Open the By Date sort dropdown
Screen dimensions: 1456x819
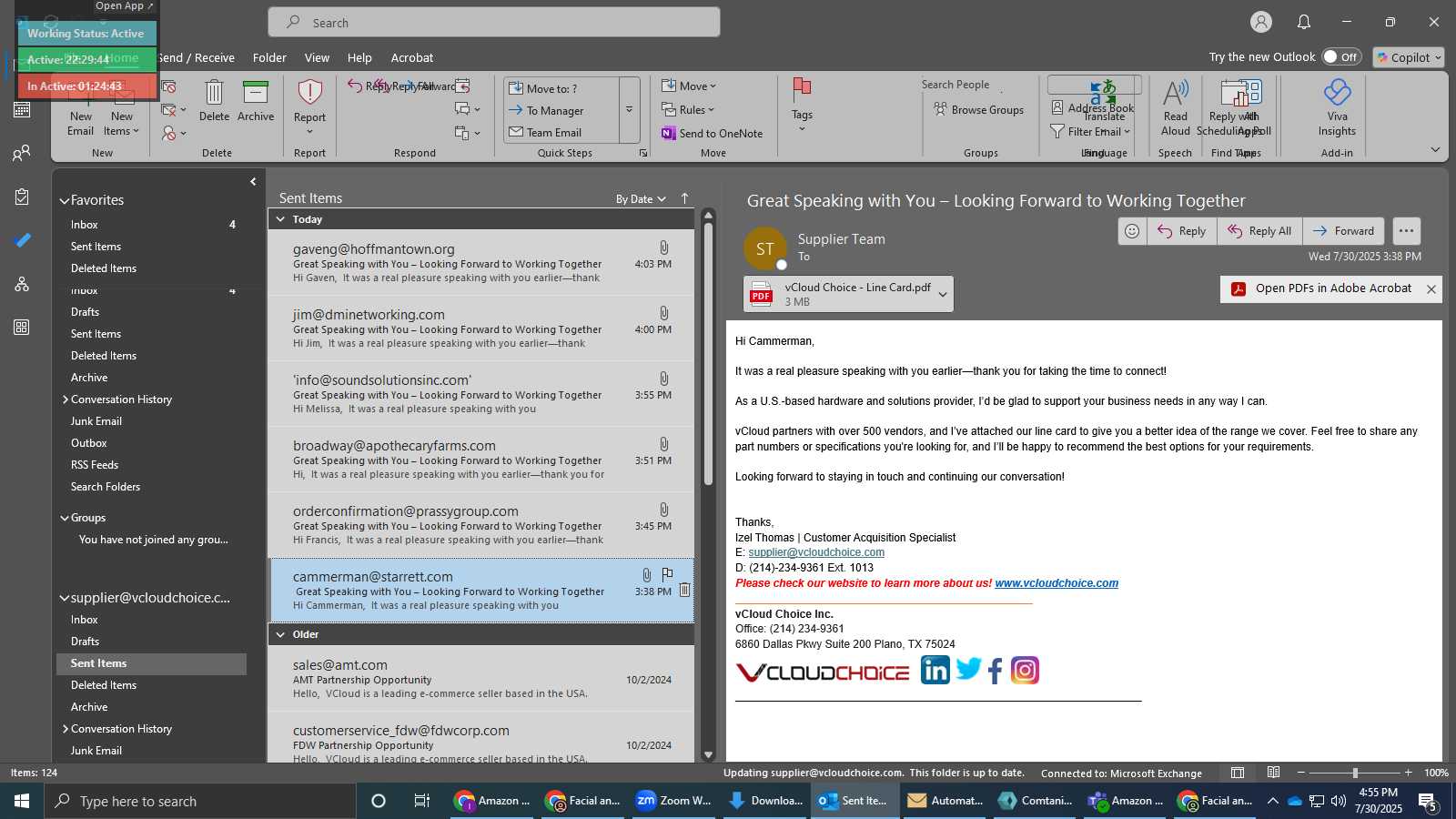tap(641, 199)
